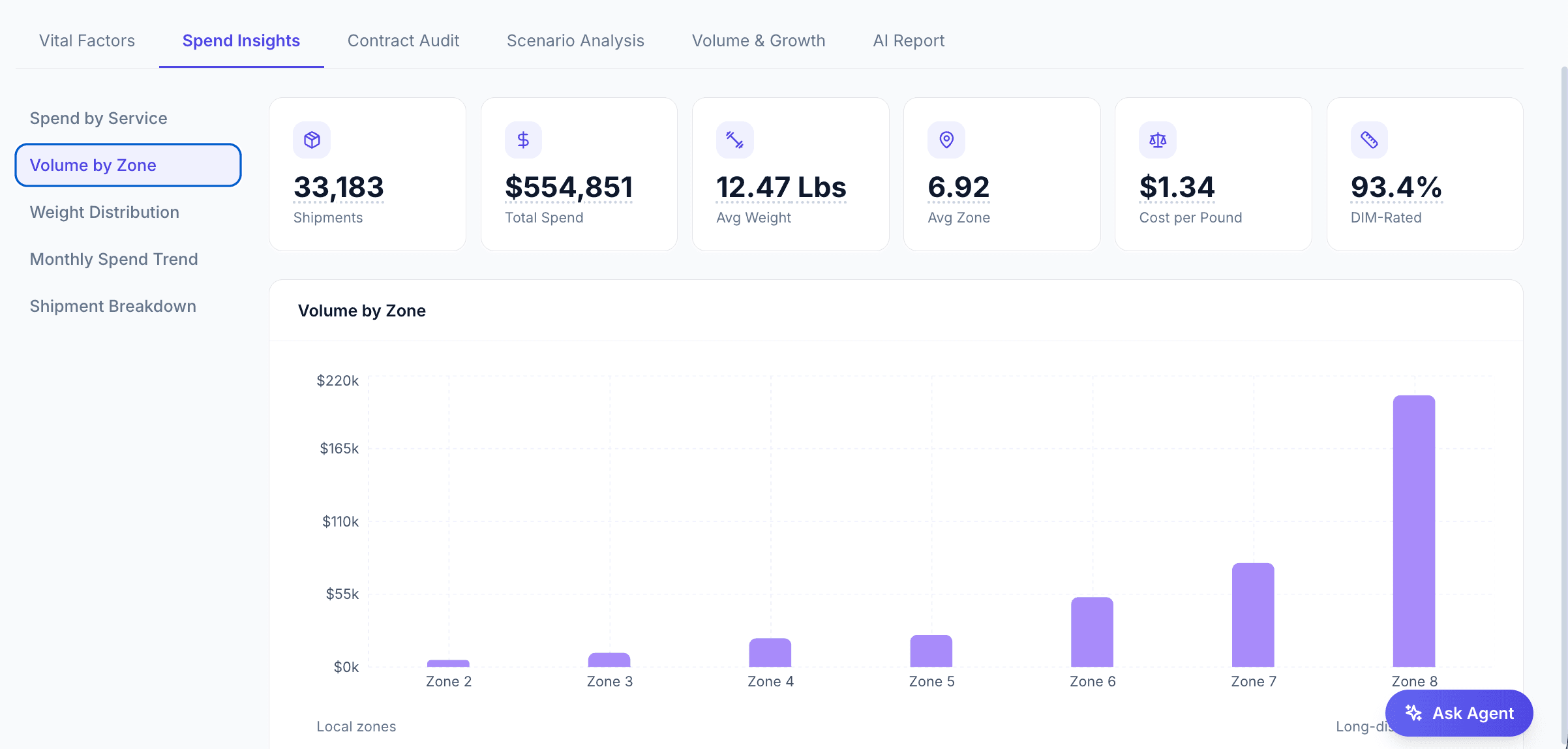Open the Vital Factors tab

[87, 40]
